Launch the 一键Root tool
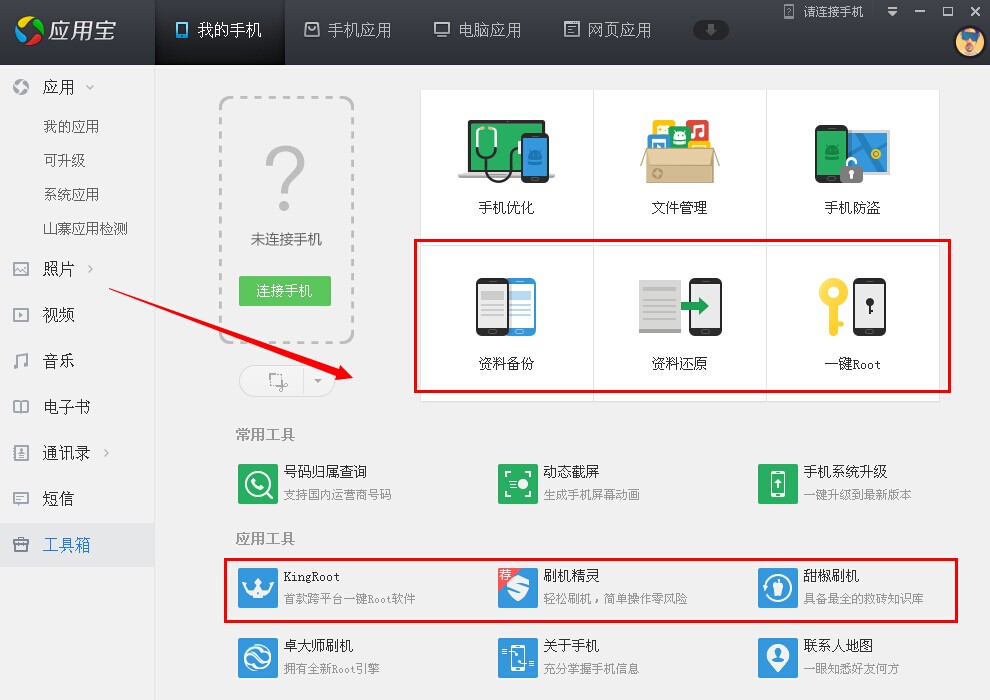990x700 pixels. point(852,315)
